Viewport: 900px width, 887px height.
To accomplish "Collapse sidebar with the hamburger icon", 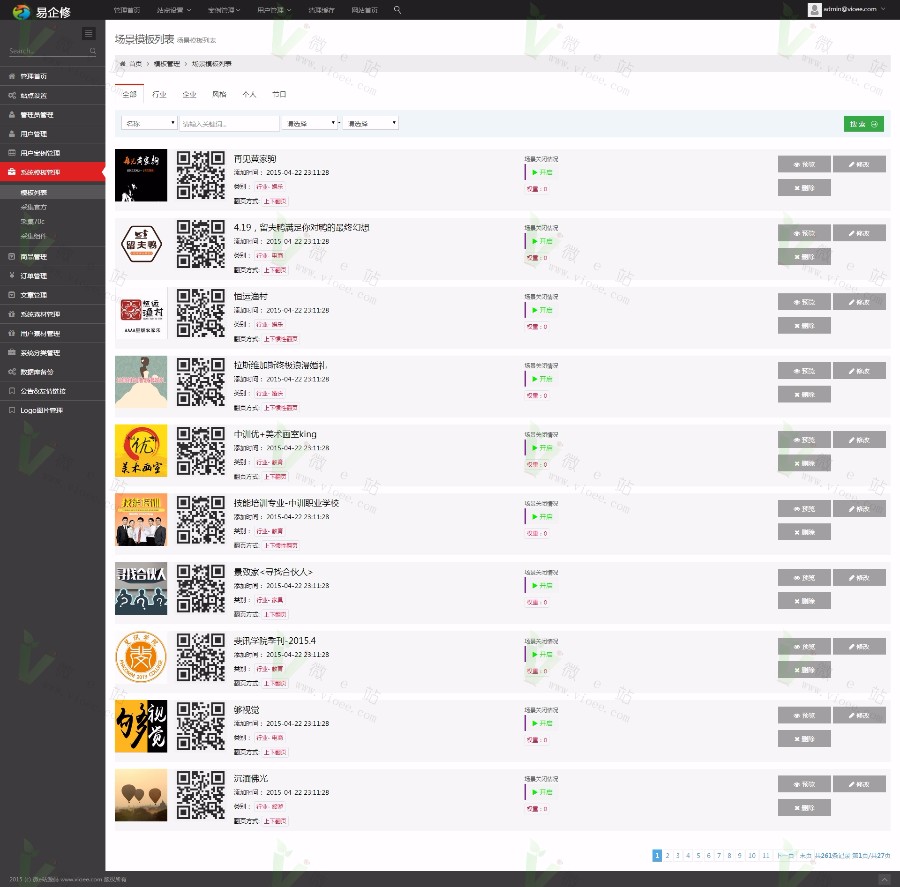I will pyautogui.click(x=88, y=33).
